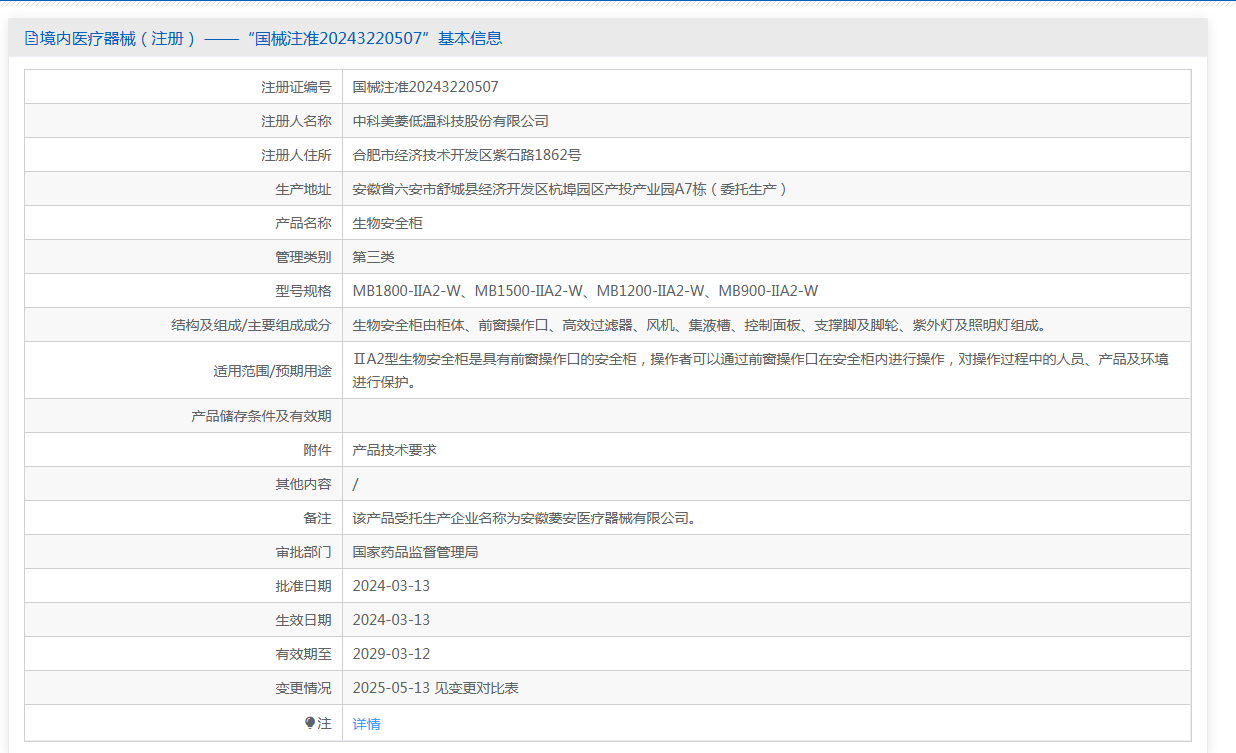Select attachment value 产品技术要求
The image size is (1236, 753).
coord(395,450)
